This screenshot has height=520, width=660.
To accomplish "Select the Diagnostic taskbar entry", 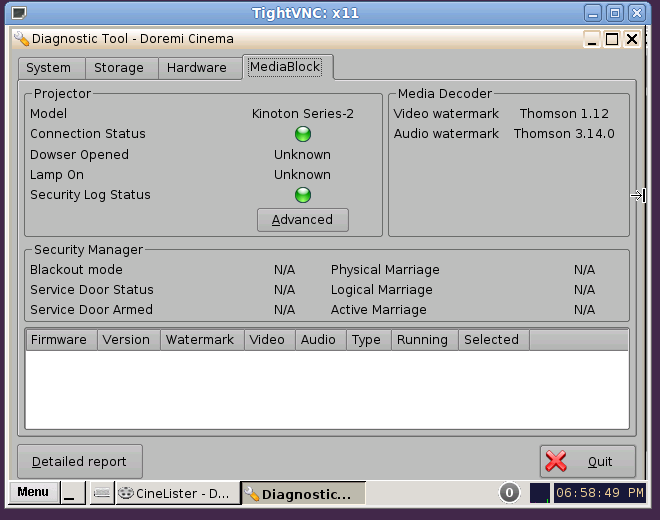I will pos(303,493).
